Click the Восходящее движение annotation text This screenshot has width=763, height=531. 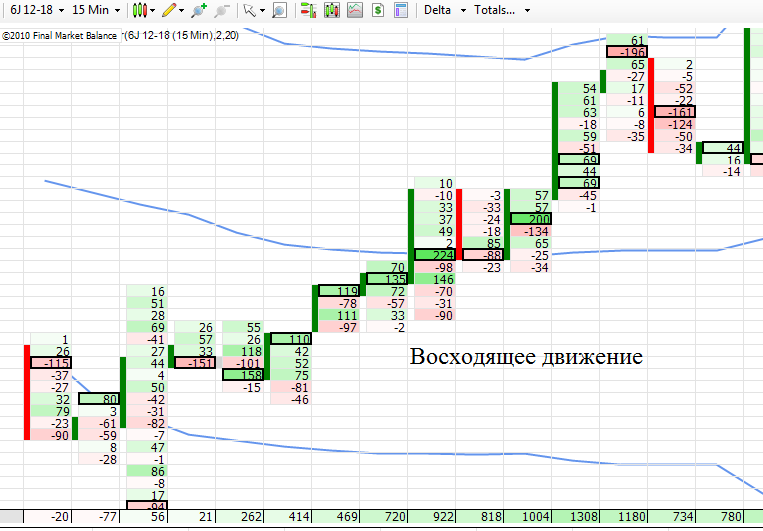pos(526,357)
